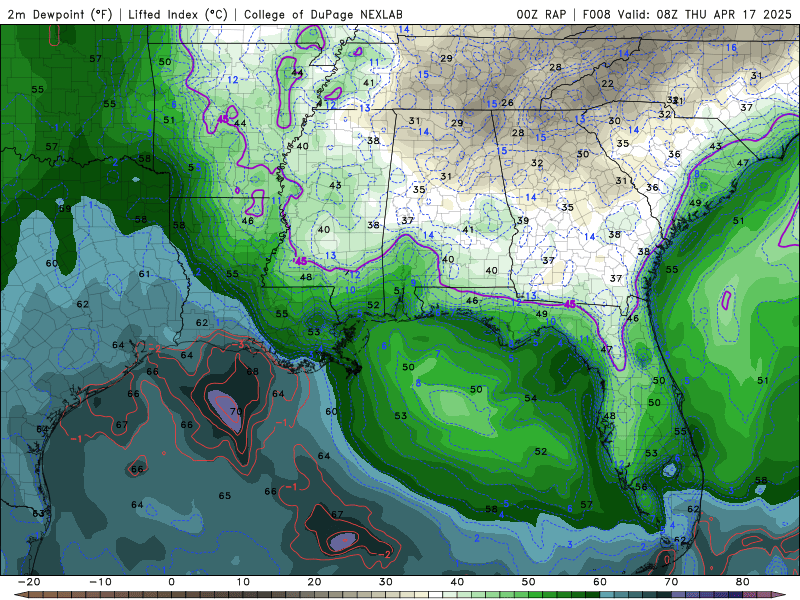Click the '-10' label on the color scale
The height and width of the screenshot is (600, 800).
click(100, 582)
